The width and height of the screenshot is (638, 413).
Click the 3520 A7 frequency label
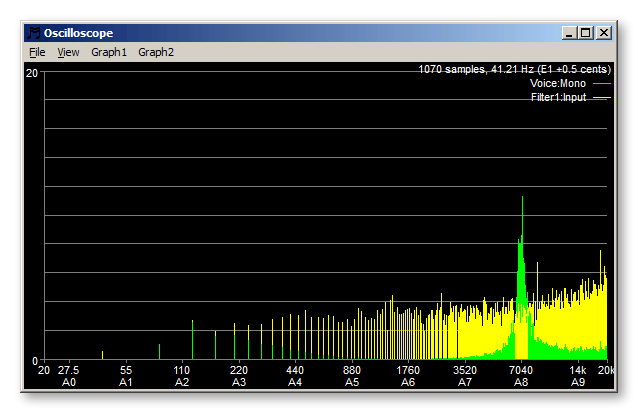pos(465,376)
